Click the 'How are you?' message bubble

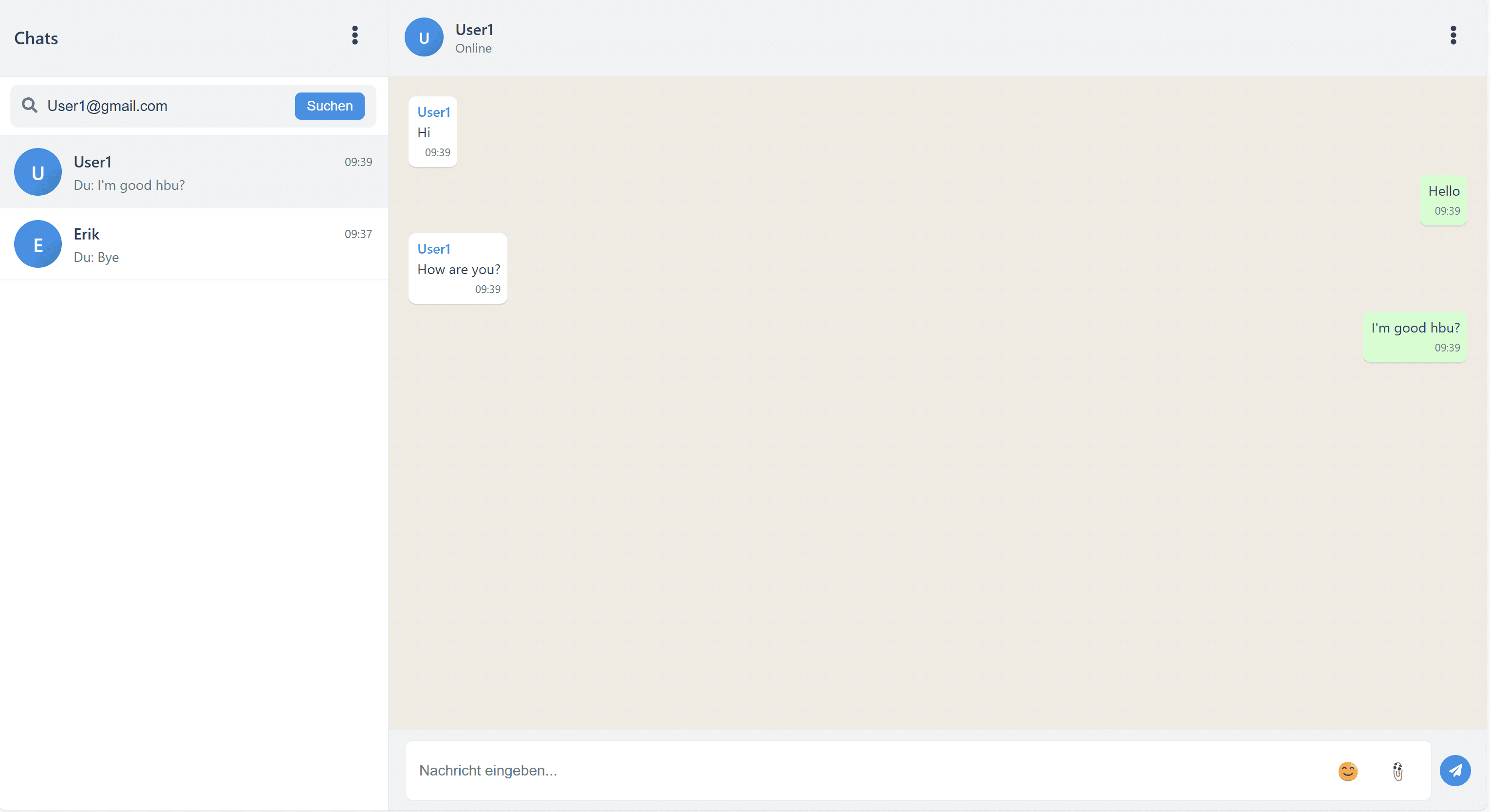click(x=458, y=268)
